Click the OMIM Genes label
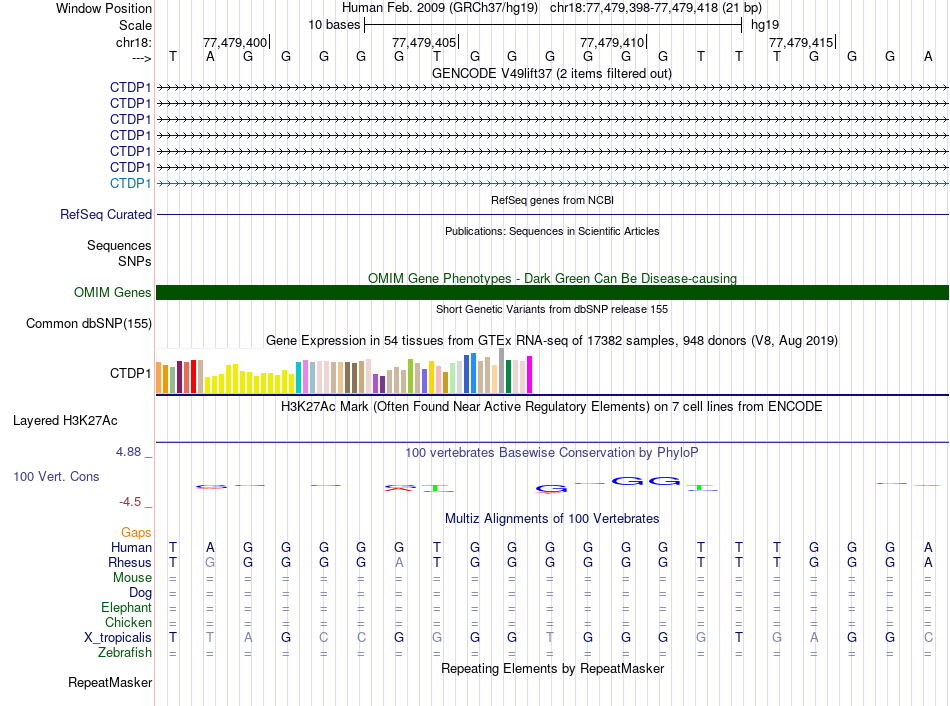The height and width of the screenshot is (706, 950). click(112, 293)
